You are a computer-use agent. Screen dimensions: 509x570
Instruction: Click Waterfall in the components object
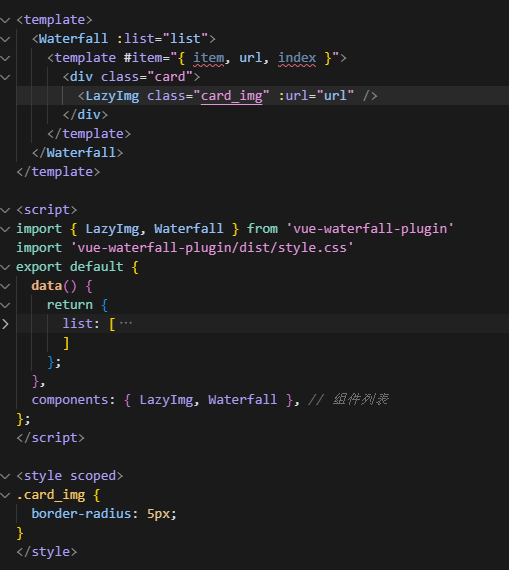(243, 400)
